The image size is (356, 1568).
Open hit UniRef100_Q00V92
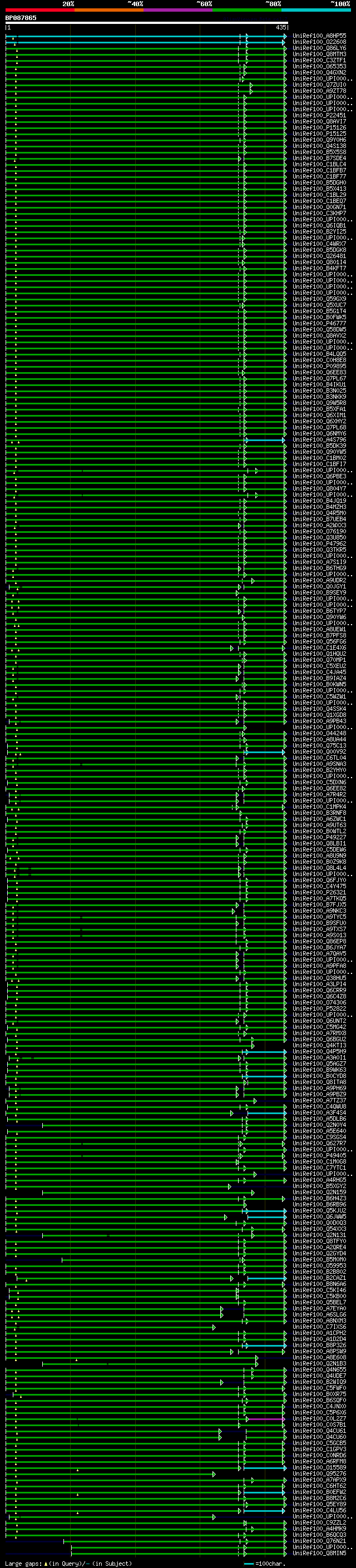tap(319, 752)
